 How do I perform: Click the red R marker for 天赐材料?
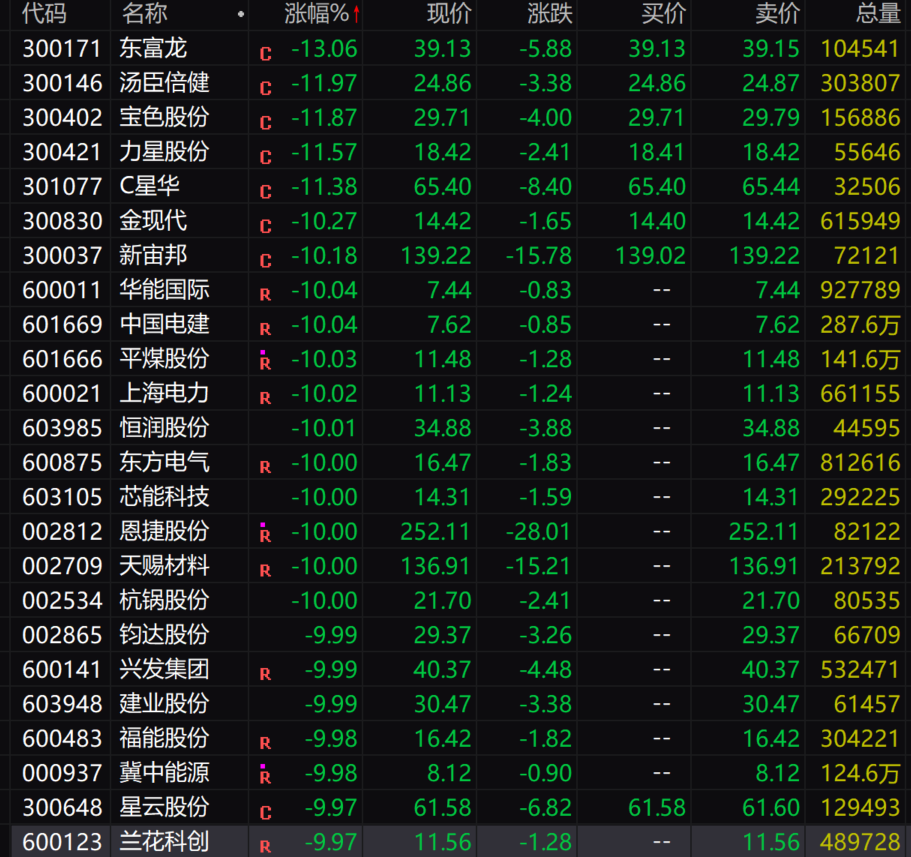[266, 571]
